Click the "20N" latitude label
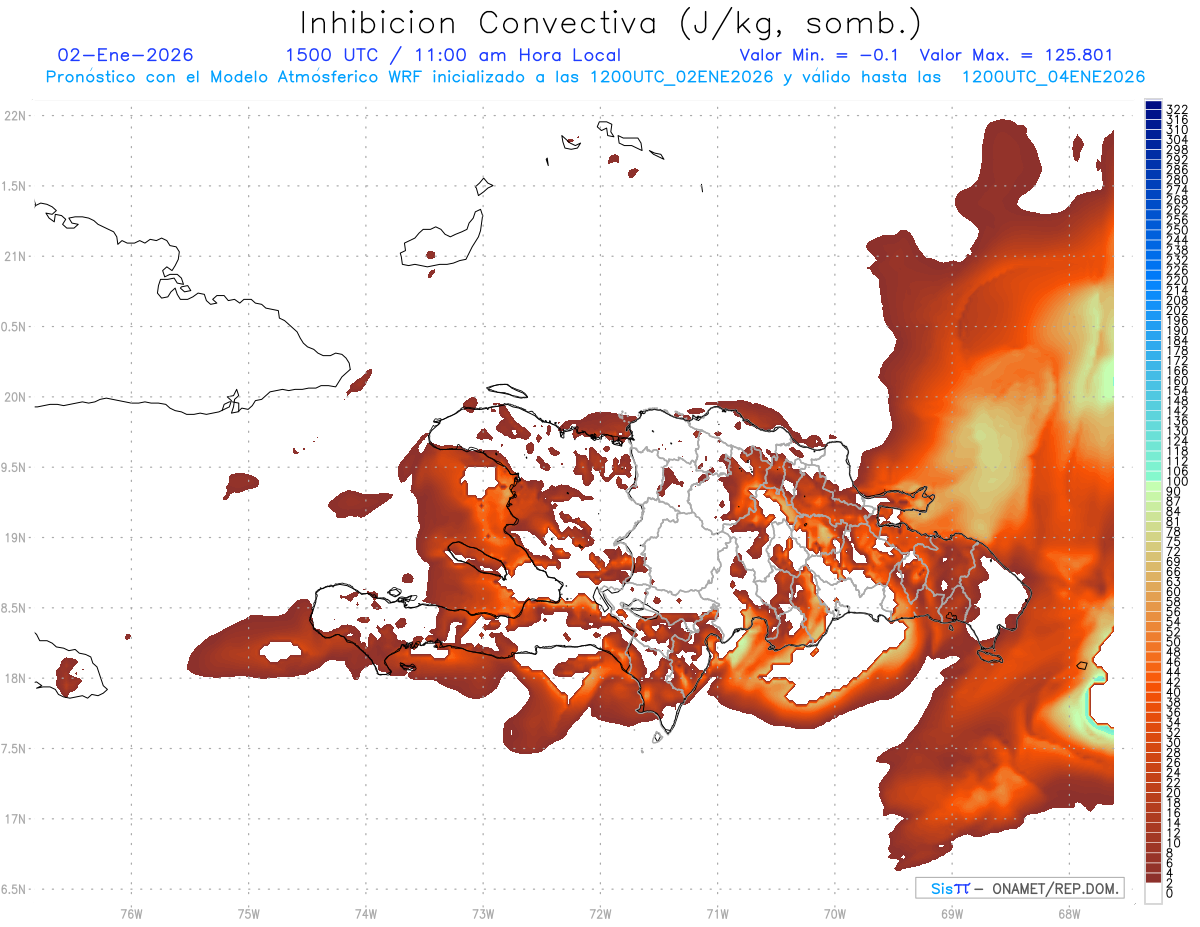Screen dimensions: 1200x927 (x=14, y=397)
